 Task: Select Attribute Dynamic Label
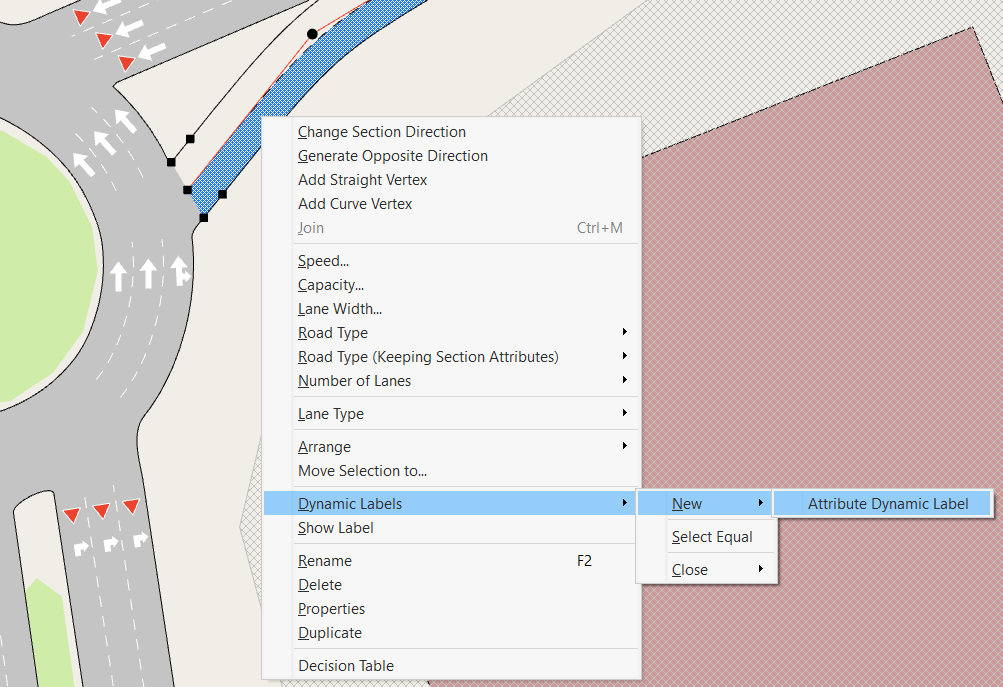[882, 503]
